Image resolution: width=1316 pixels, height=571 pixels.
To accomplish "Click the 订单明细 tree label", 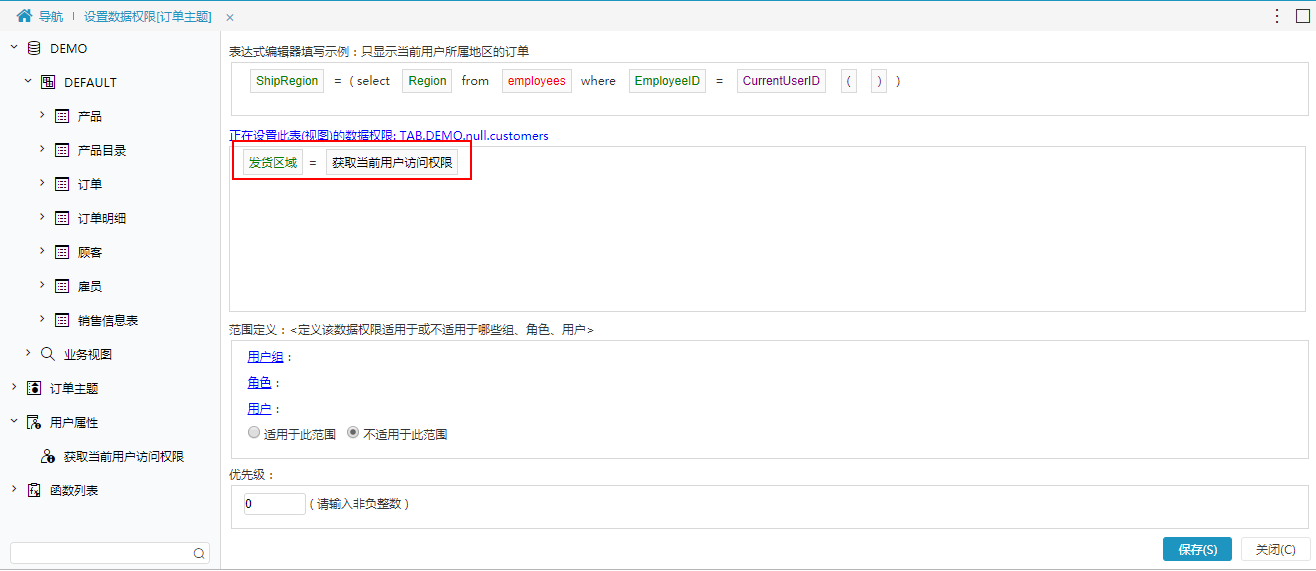I will click(x=102, y=218).
